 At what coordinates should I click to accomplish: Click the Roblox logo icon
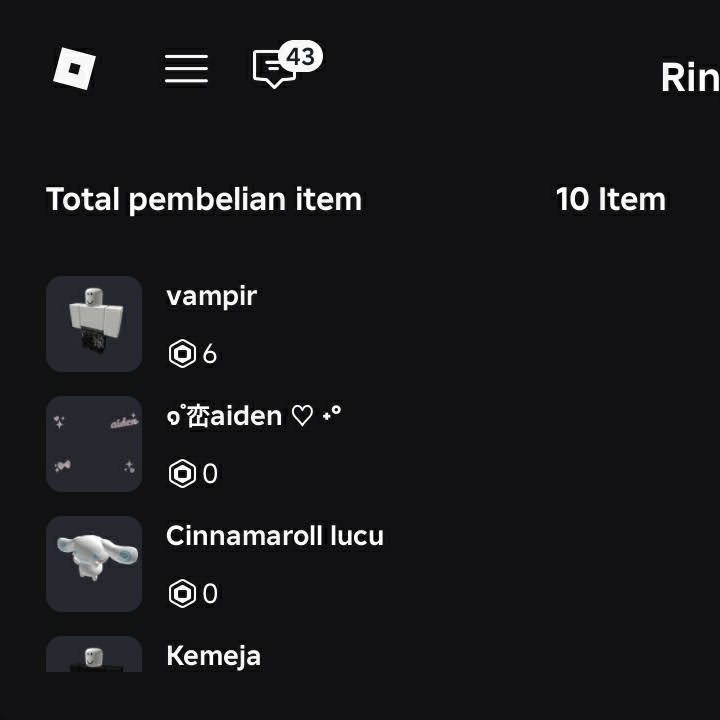(x=74, y=68)
